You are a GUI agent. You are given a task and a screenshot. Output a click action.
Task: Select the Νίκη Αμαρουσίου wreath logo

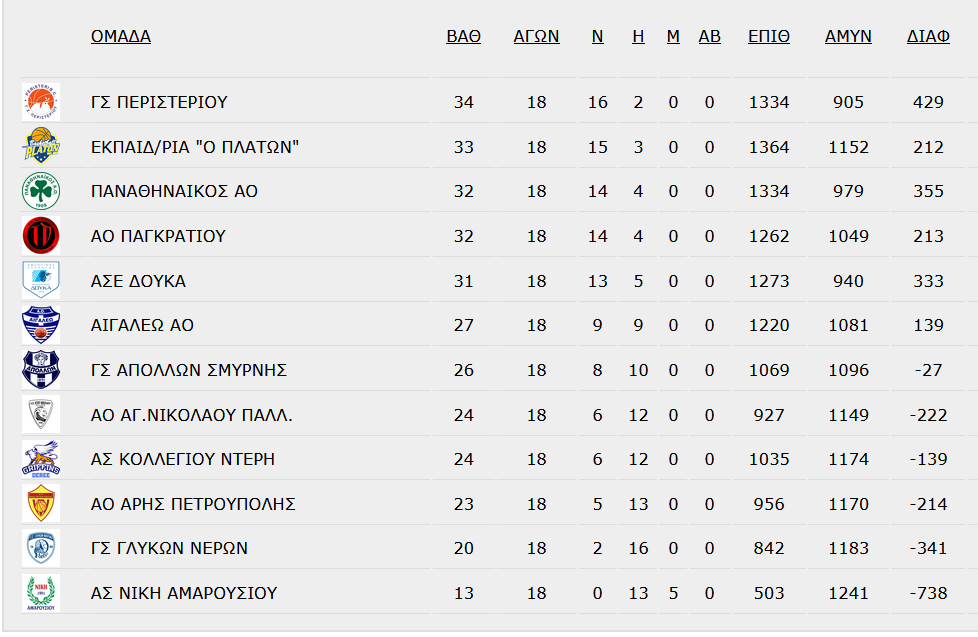pyautogui.click(x=41, y=593)
